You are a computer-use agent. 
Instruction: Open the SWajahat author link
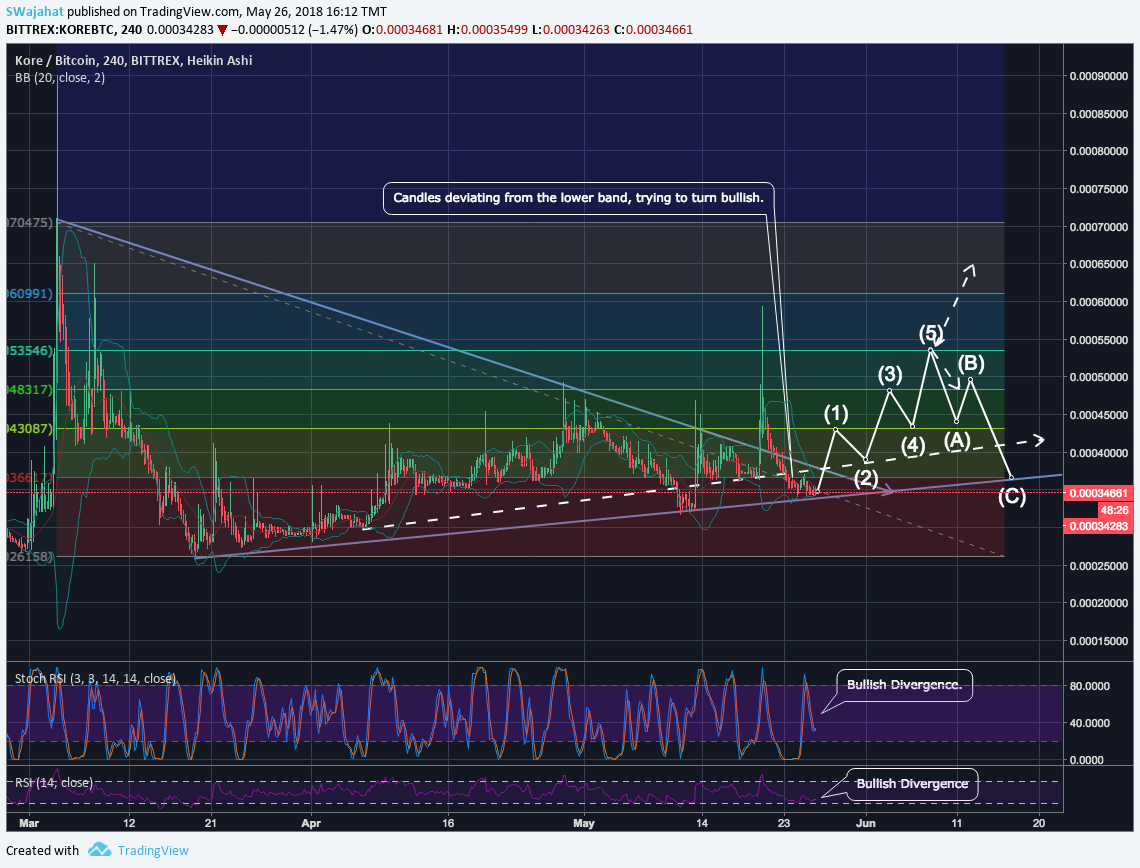(34, 12)
